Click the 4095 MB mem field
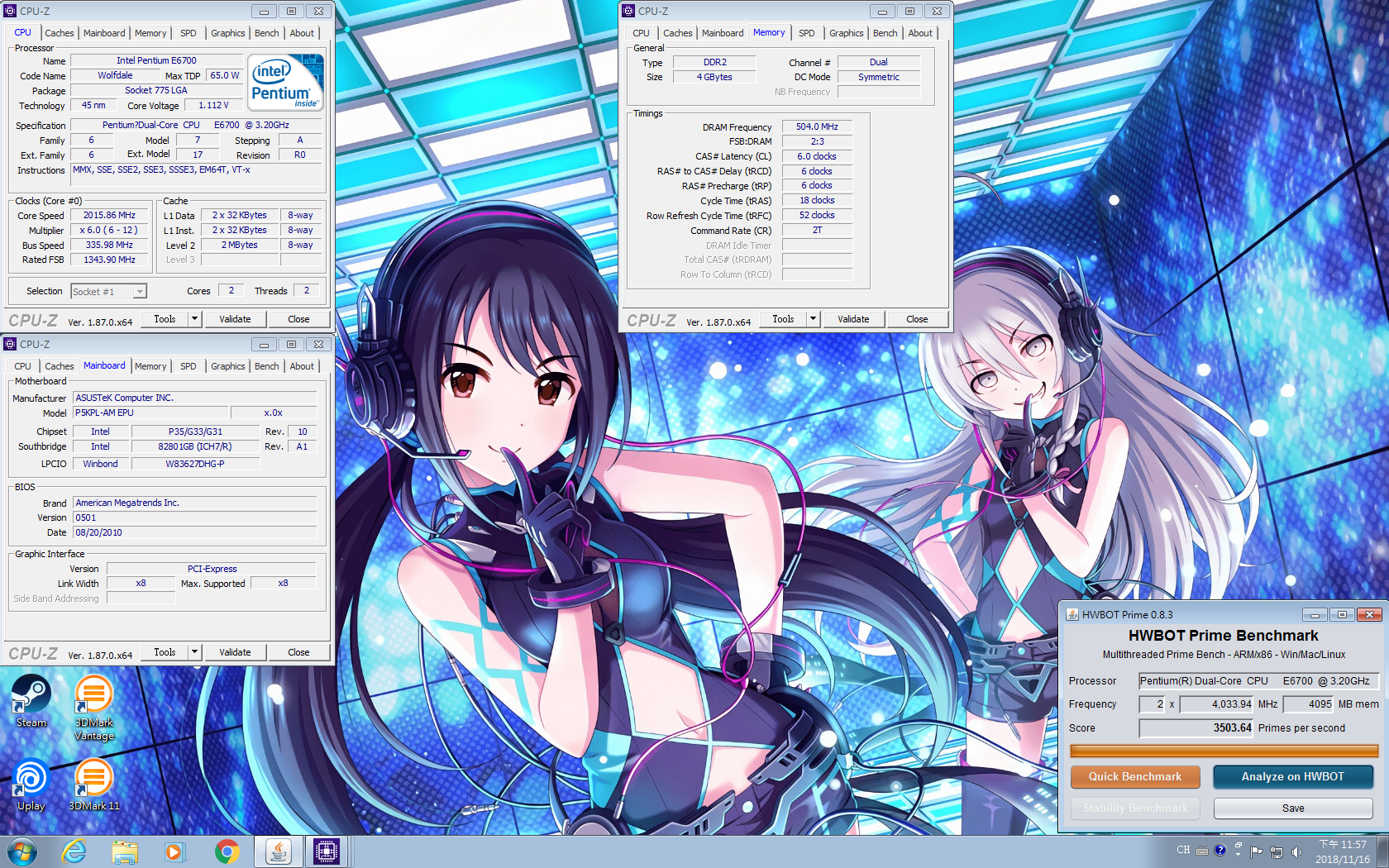This screenshot has width=1389, height=868. (1308, 704)
